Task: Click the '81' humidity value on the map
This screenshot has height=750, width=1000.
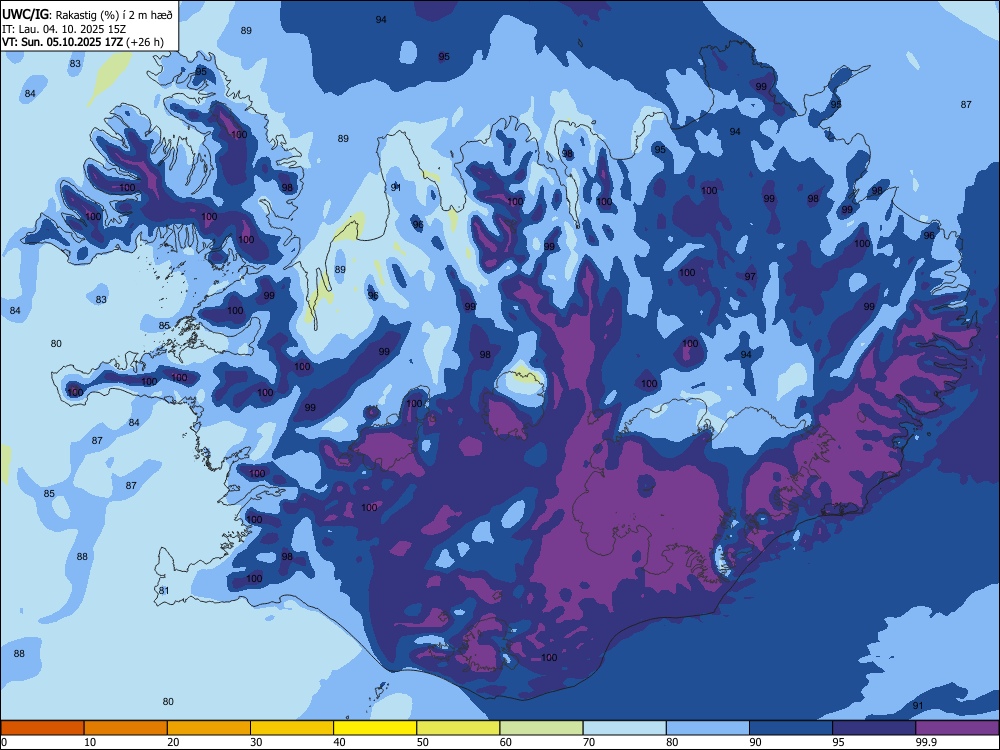Action: point(164,591)
